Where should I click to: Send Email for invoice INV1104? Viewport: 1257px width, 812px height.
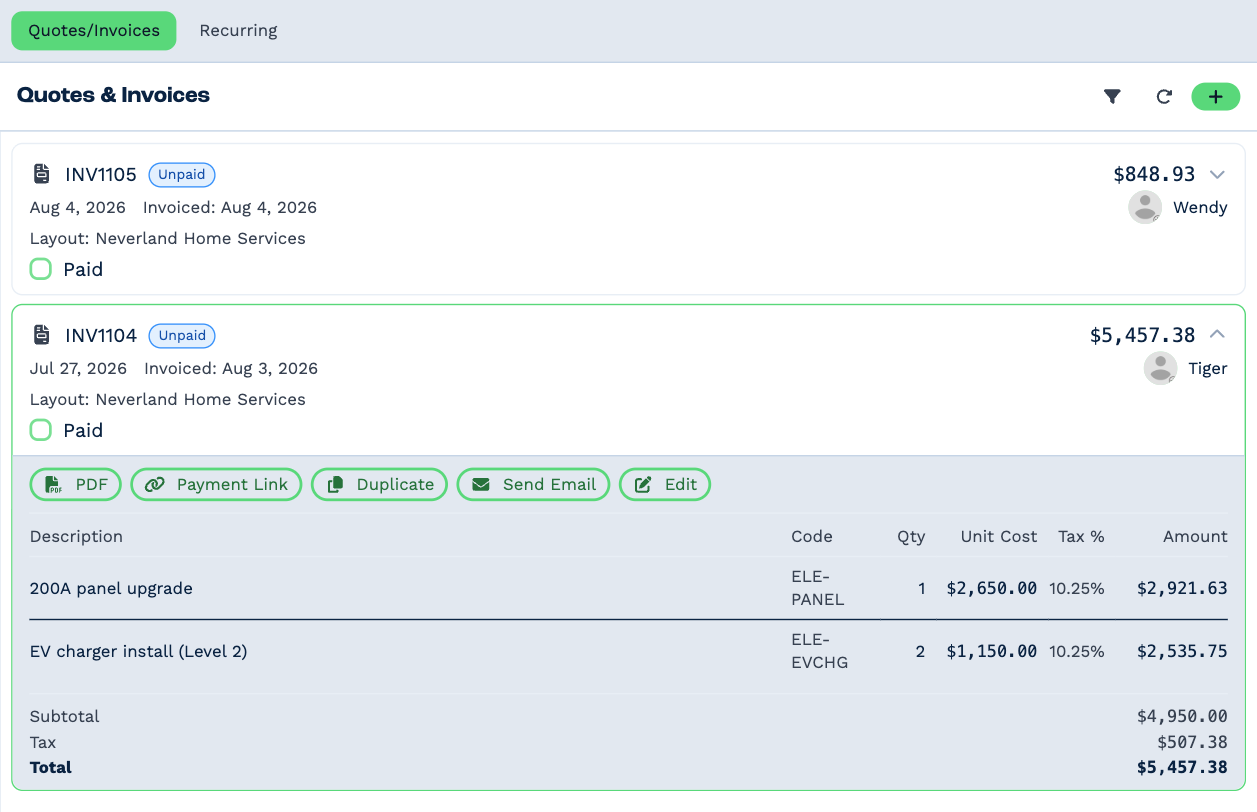pos(533,485)
